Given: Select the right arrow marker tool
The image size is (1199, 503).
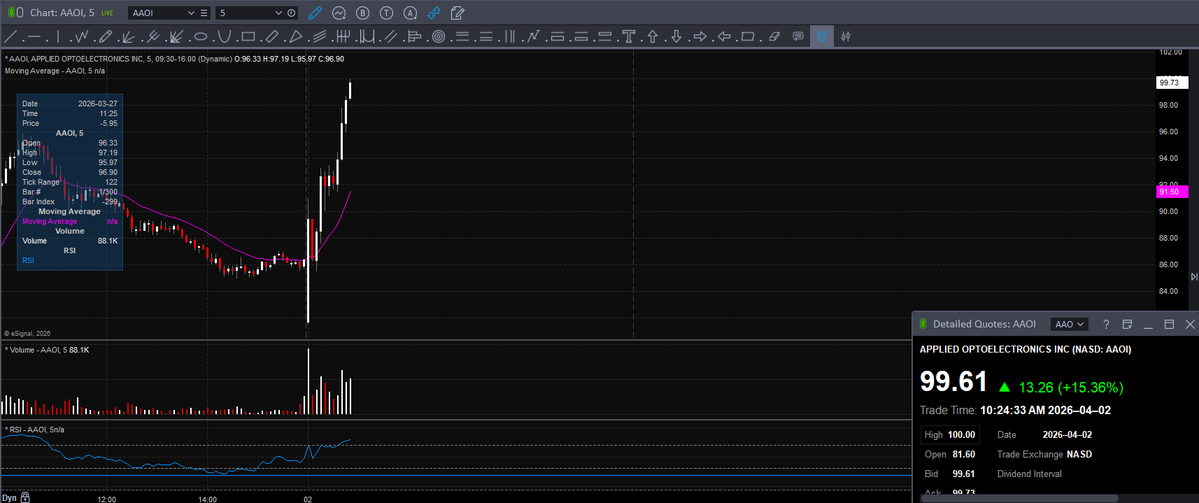Looking at the screenshot, I should tap(700, 37).
